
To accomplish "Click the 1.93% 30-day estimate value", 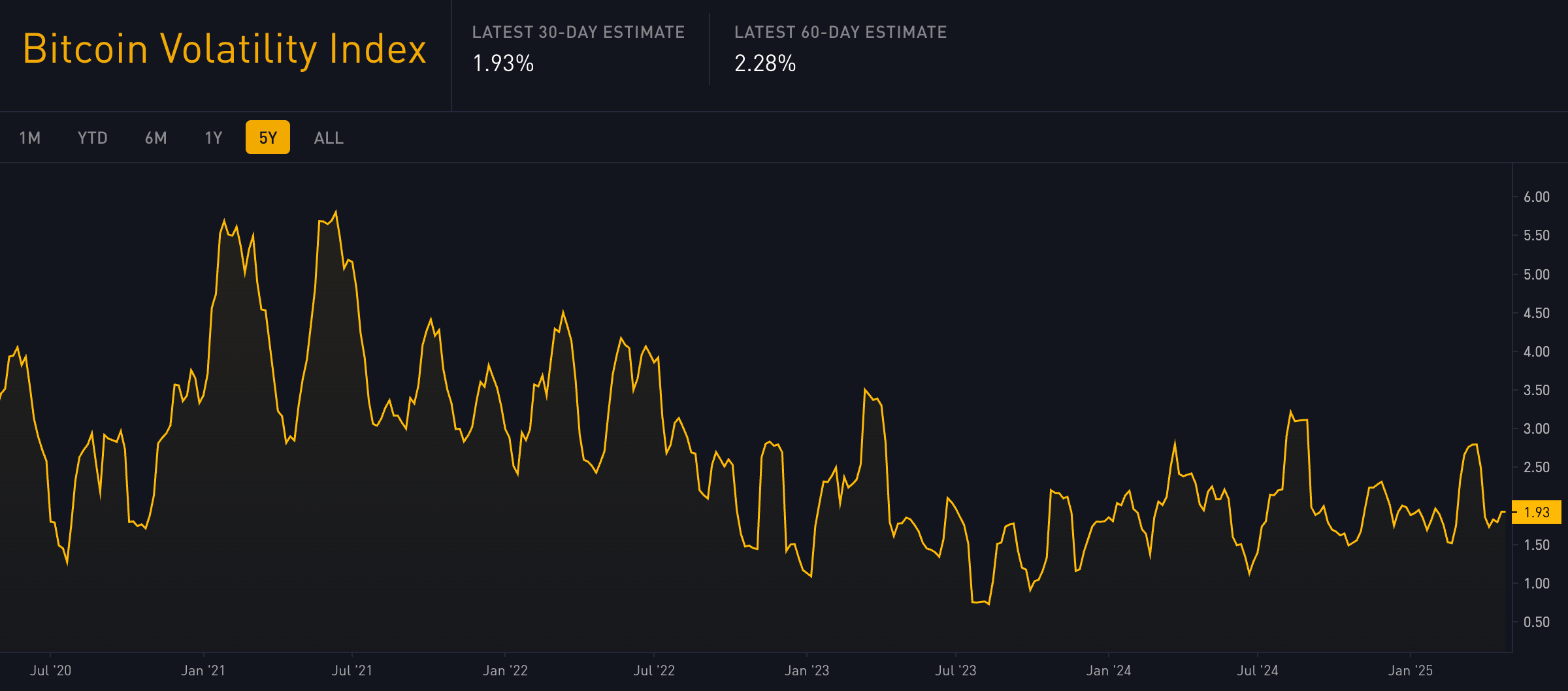I will 503,63.
